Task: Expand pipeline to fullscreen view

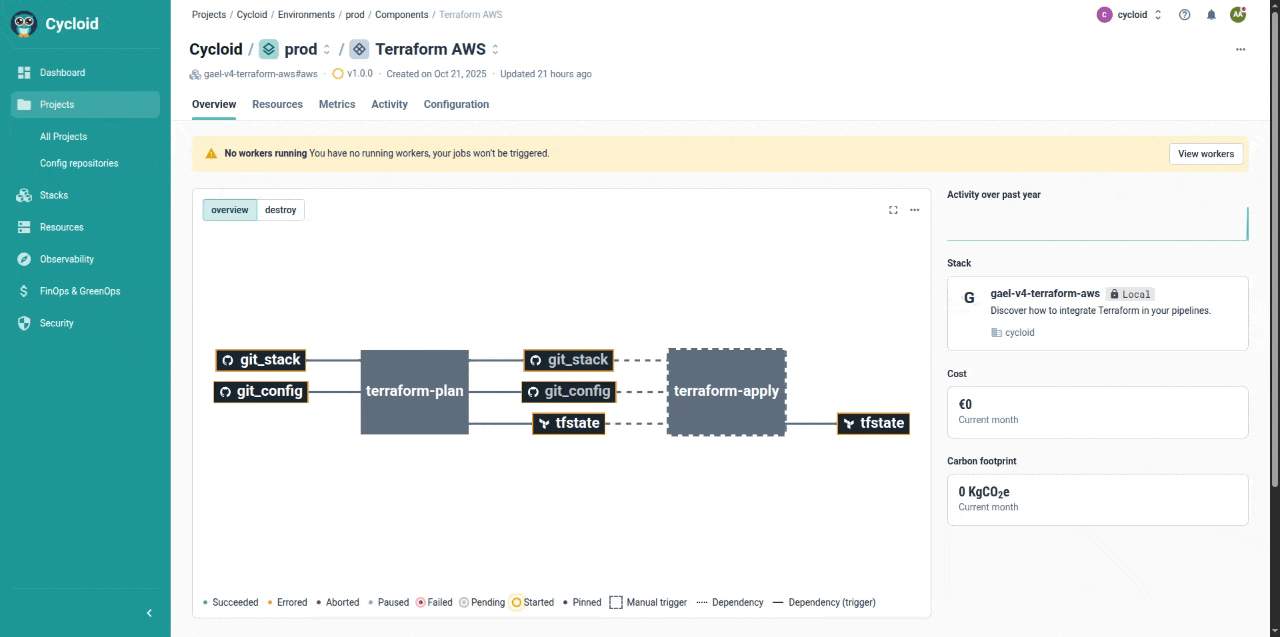Action: 893,210
